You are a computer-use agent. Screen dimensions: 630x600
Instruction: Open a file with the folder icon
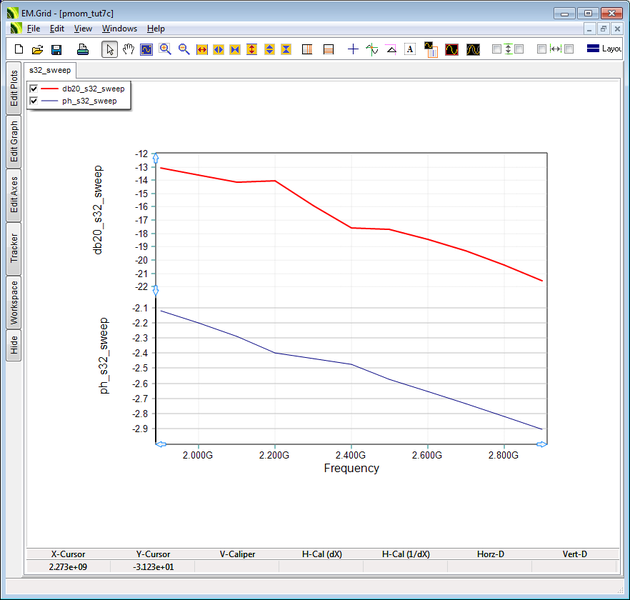(37, 49)
